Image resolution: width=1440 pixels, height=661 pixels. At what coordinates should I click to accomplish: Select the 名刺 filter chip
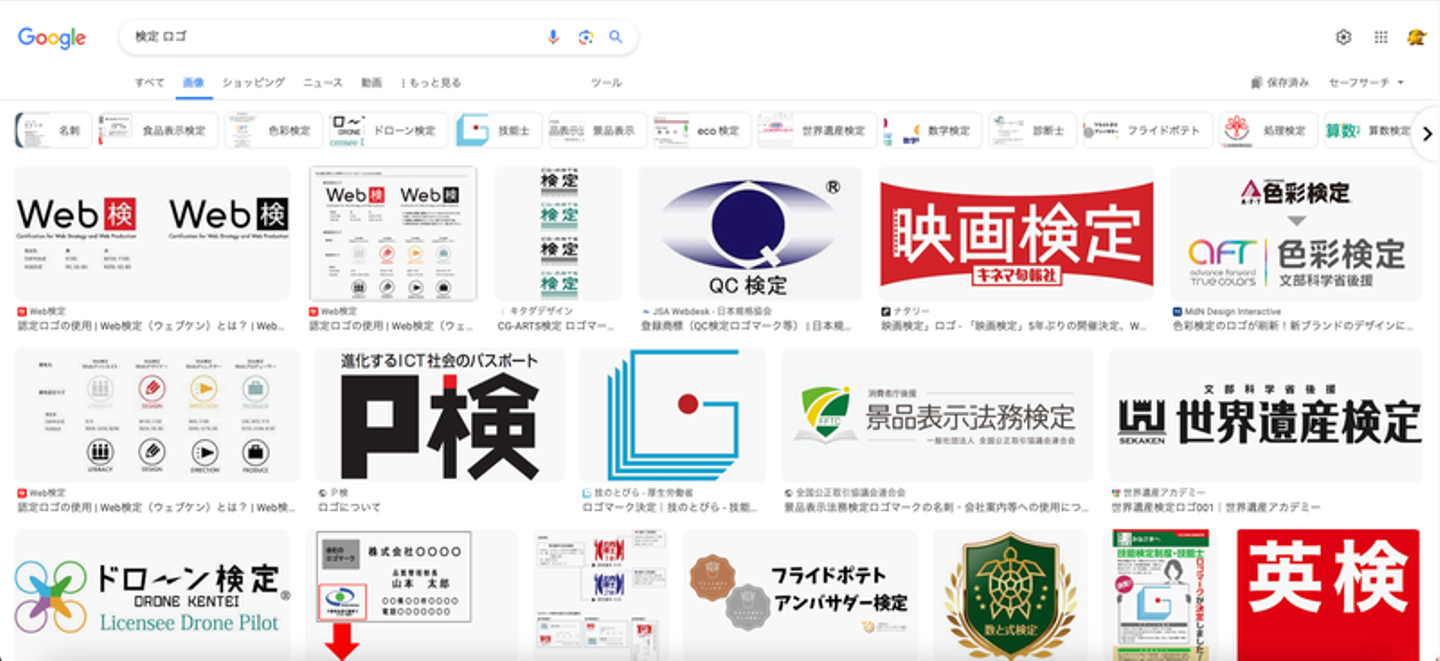[x=54, y=130]
